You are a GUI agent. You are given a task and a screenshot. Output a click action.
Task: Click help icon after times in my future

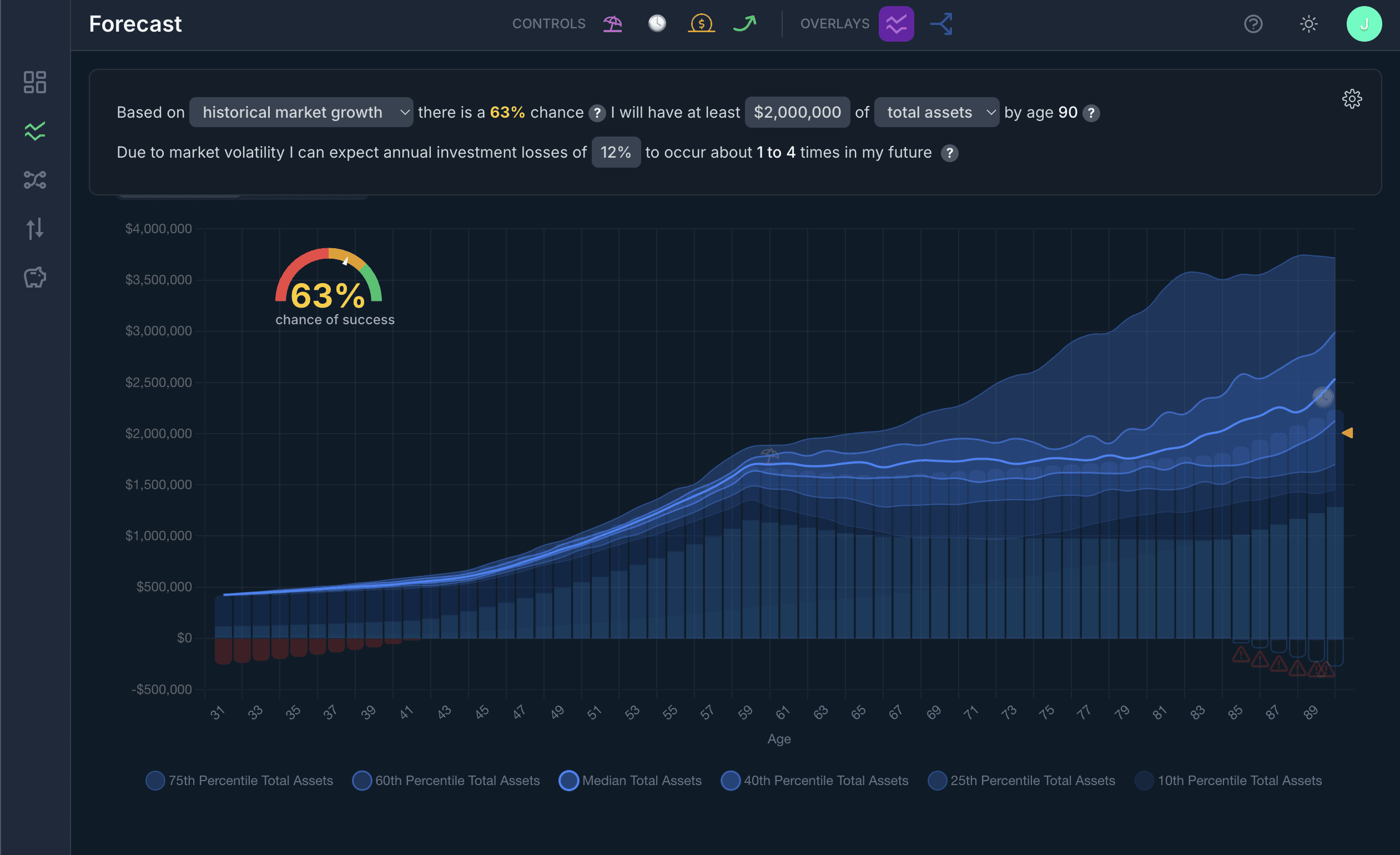coord(949,153)
